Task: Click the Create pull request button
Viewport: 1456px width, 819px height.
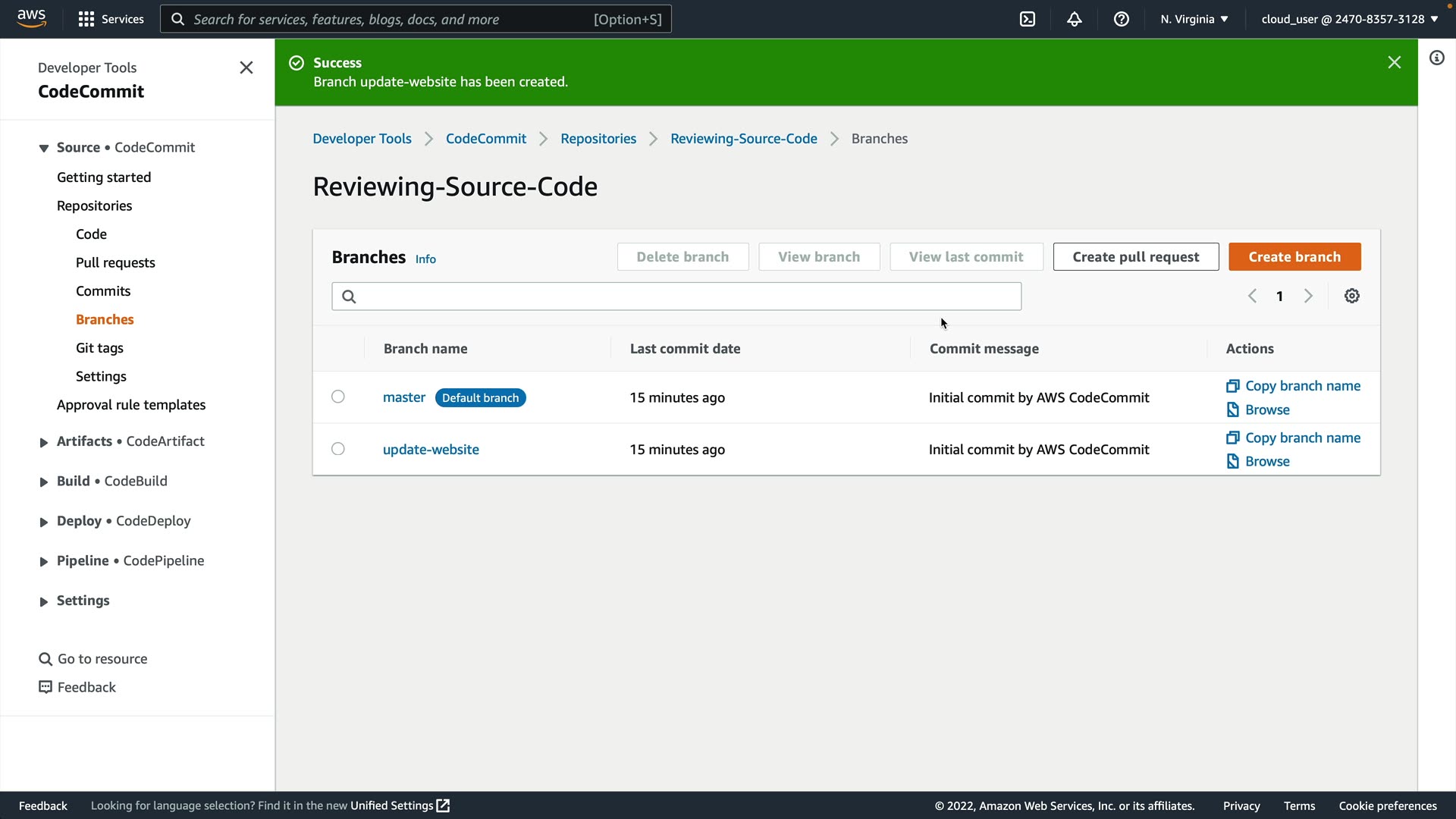Action: 1135,257
